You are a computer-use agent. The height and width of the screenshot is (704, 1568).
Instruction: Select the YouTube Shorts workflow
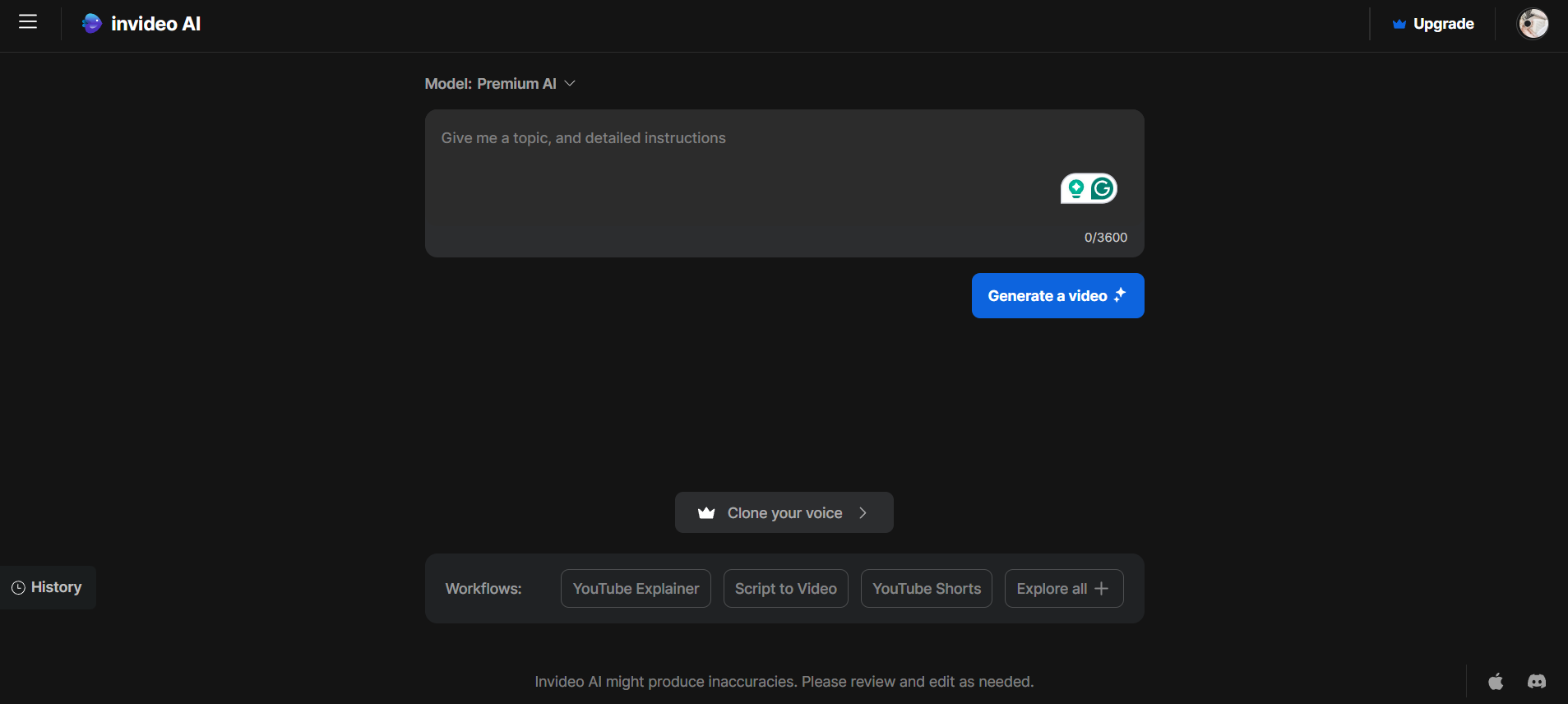tap(927, 589)
